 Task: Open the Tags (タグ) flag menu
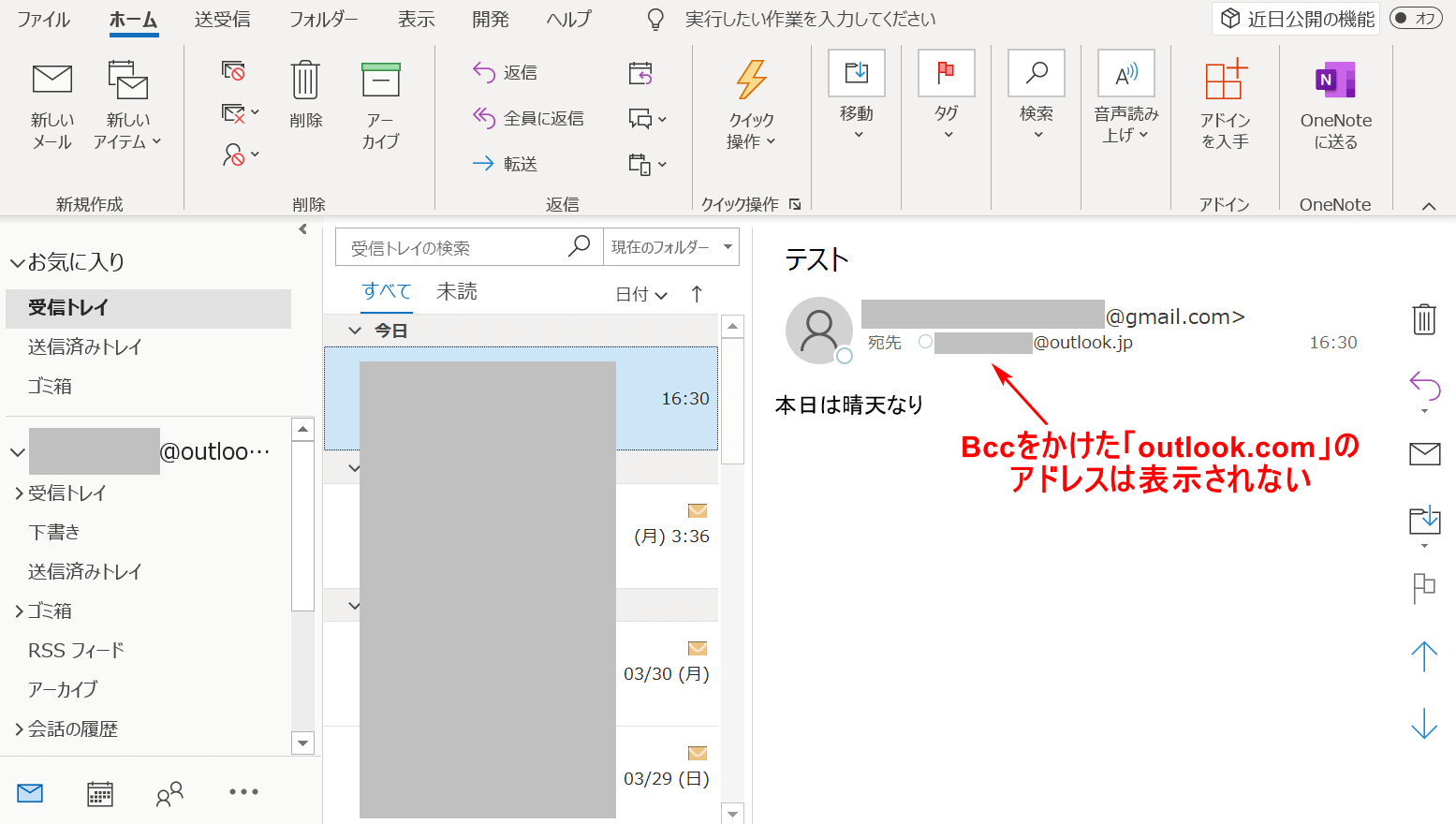click(x=947, y=96)
